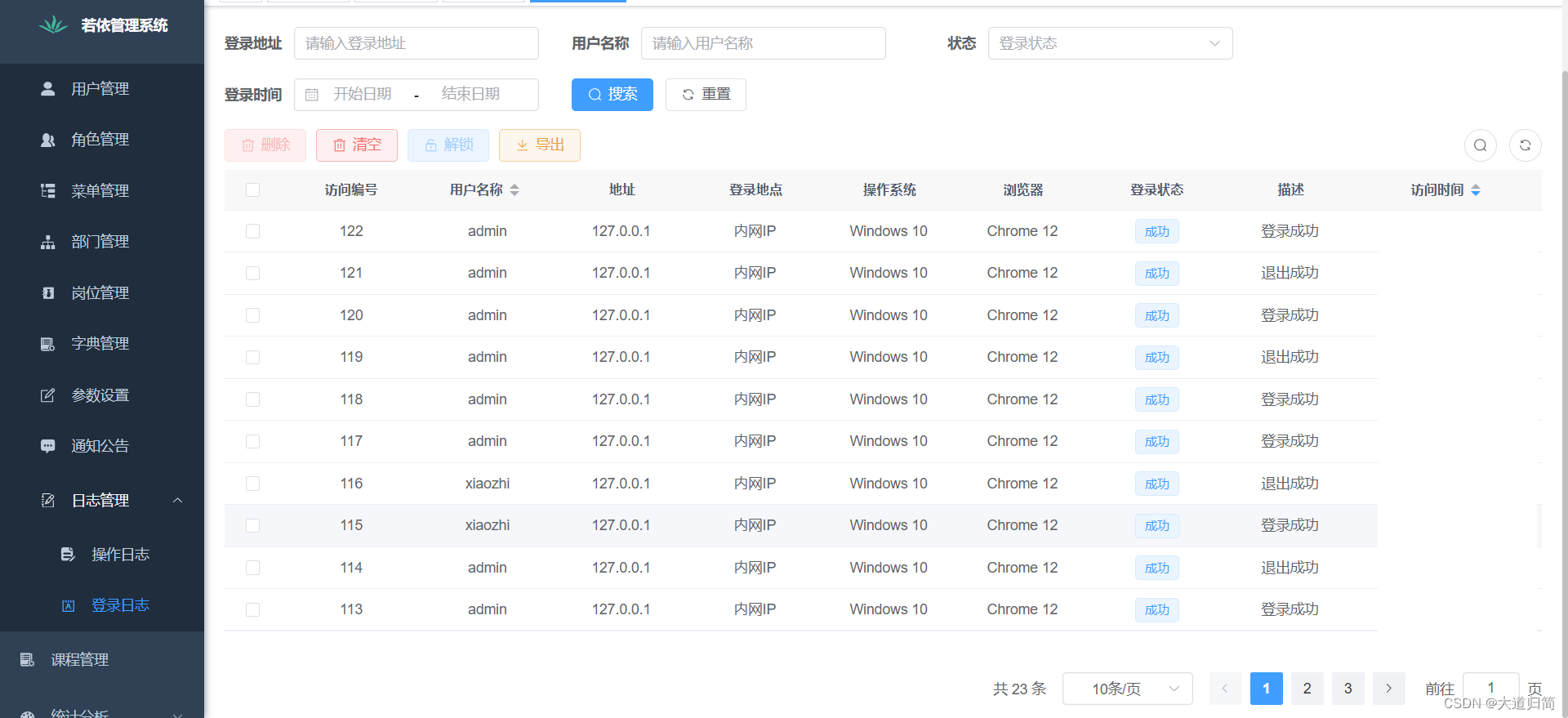
Task: Check the row with 访问编号 115
Action: tap(253, 525)
